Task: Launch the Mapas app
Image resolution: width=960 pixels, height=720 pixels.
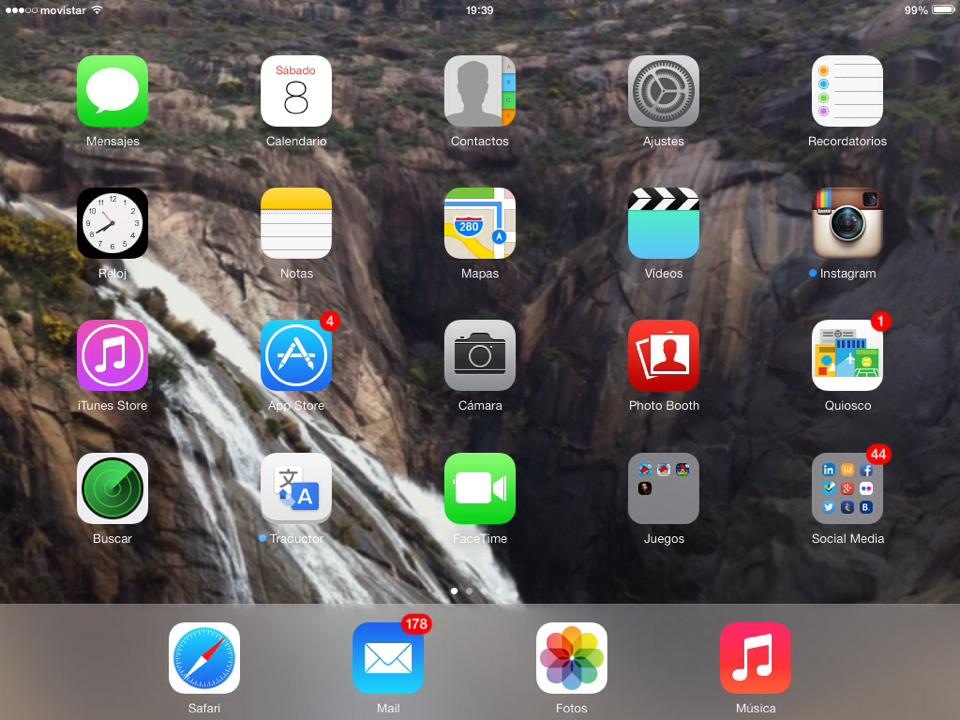Action: [x=480, y=223]
